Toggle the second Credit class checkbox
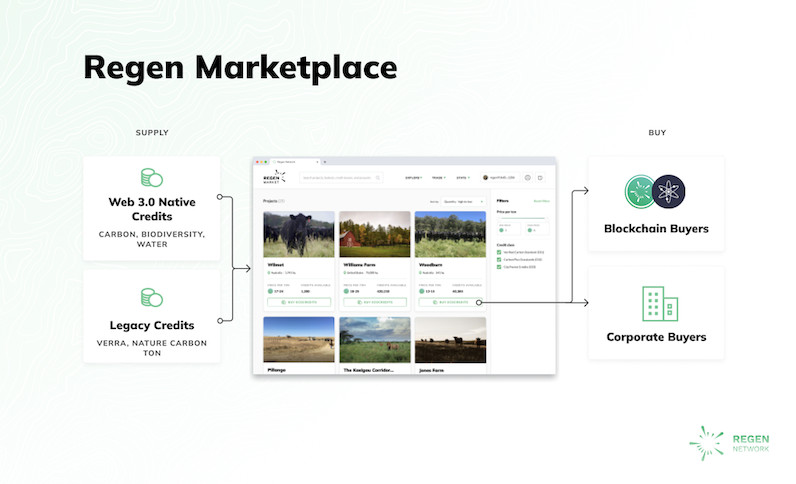Viewport: 796px width, 484px height. point(499,260)
